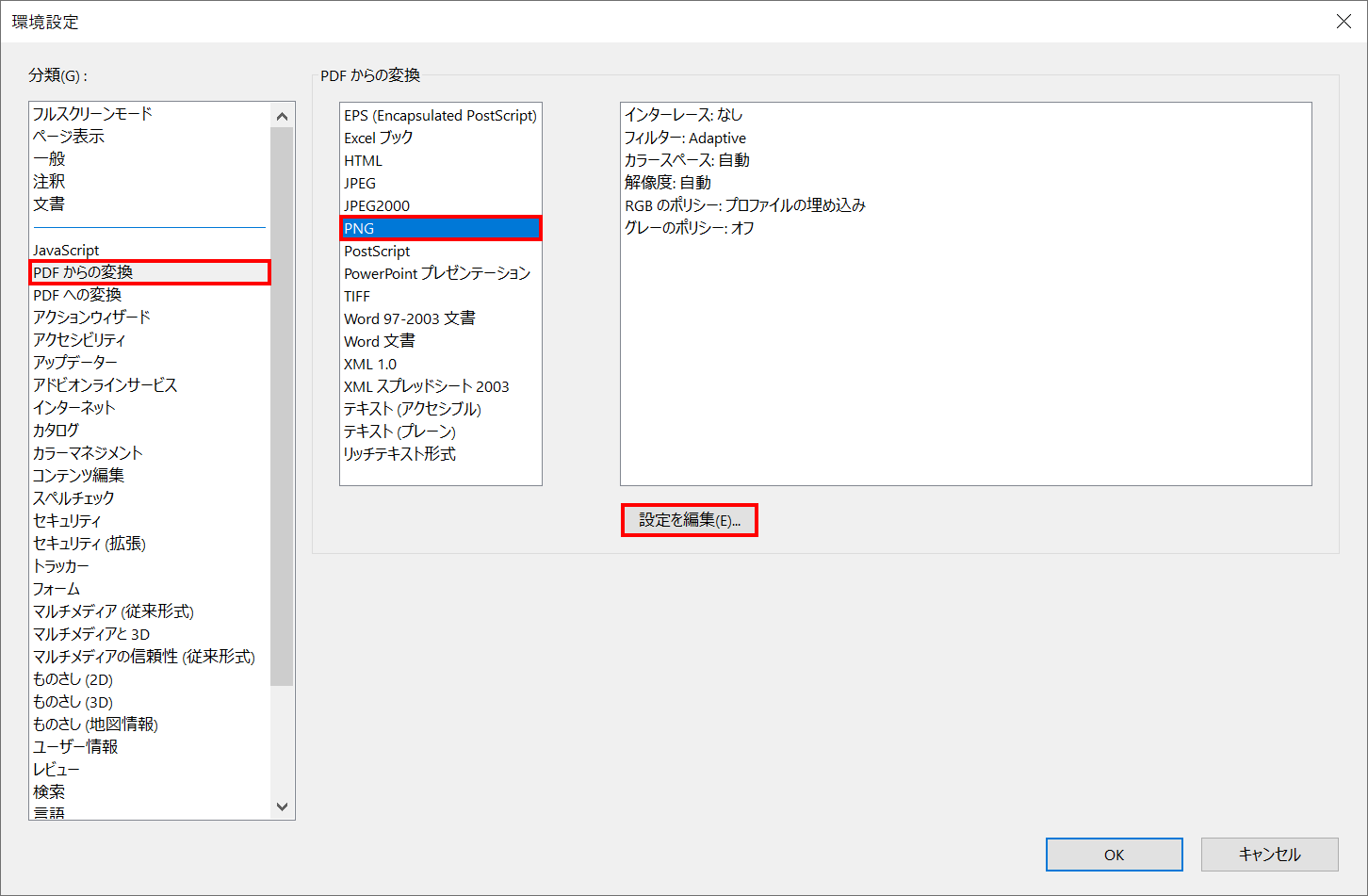Select the TIFF export format

click(357, 296)
